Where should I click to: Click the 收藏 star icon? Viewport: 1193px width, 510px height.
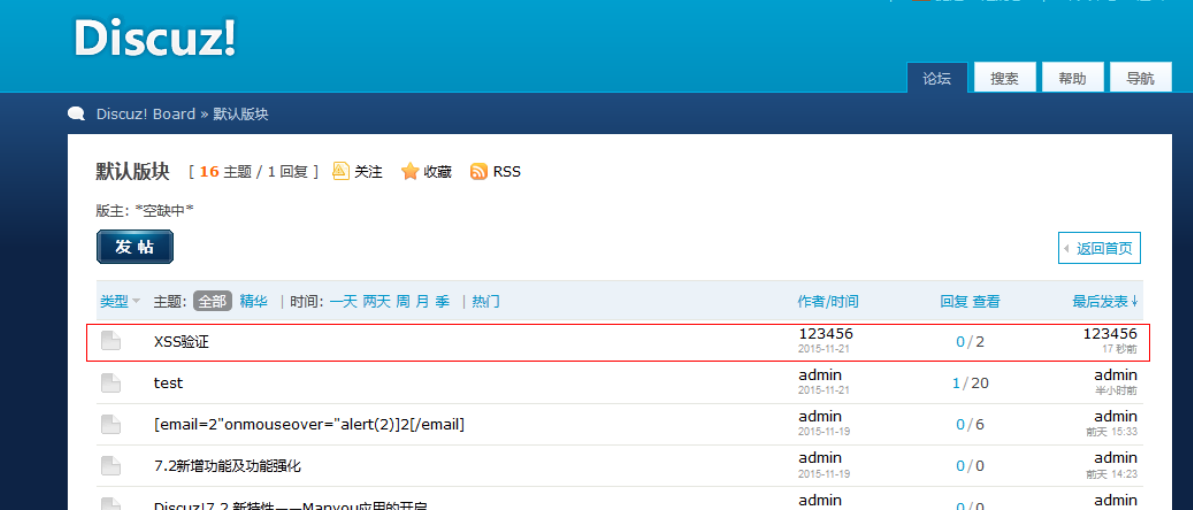click(x=410, y=171)
